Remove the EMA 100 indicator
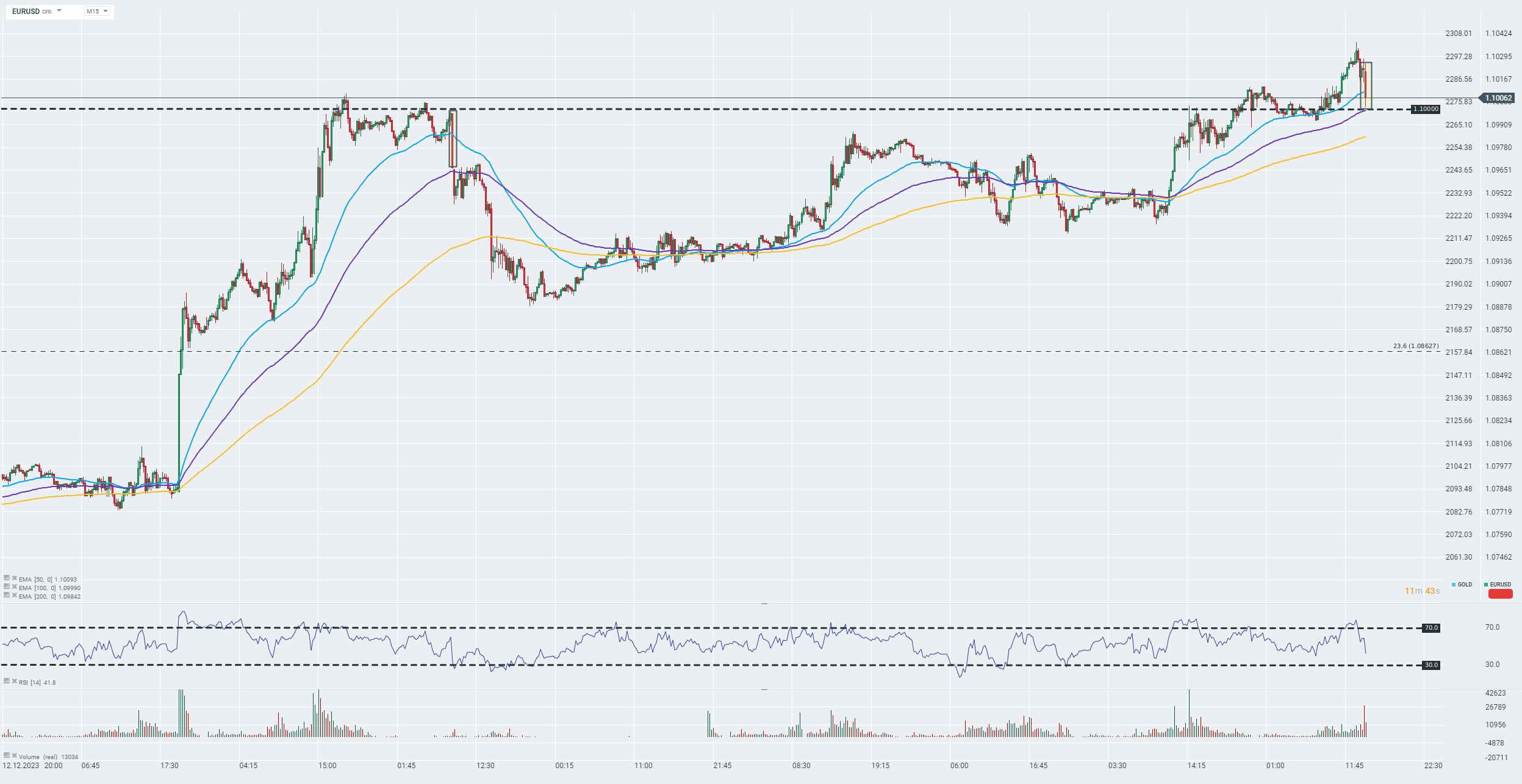Image resolution: width=1522 pixels, height=784 pixels. pyautogui.click(x=14, y=586)
